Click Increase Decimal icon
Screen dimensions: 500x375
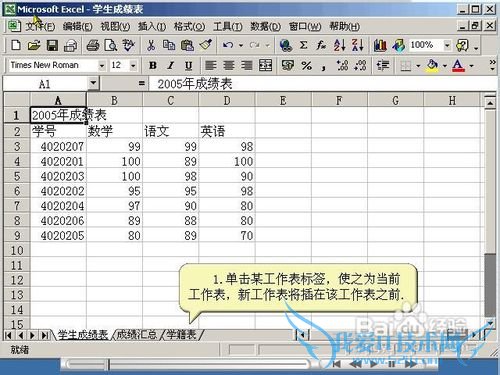(342, 65)
